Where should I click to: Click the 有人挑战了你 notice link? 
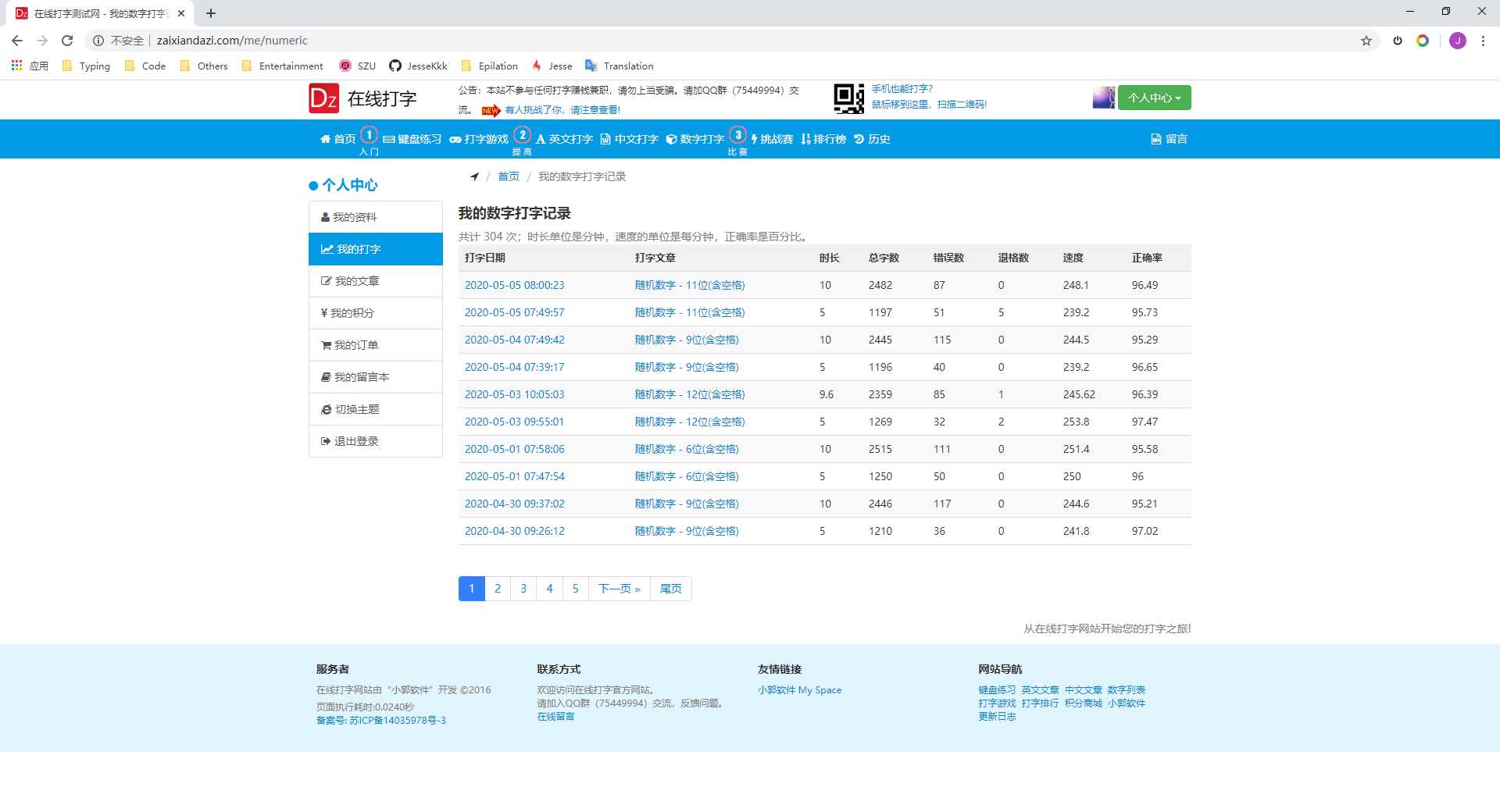coord(562,110)
